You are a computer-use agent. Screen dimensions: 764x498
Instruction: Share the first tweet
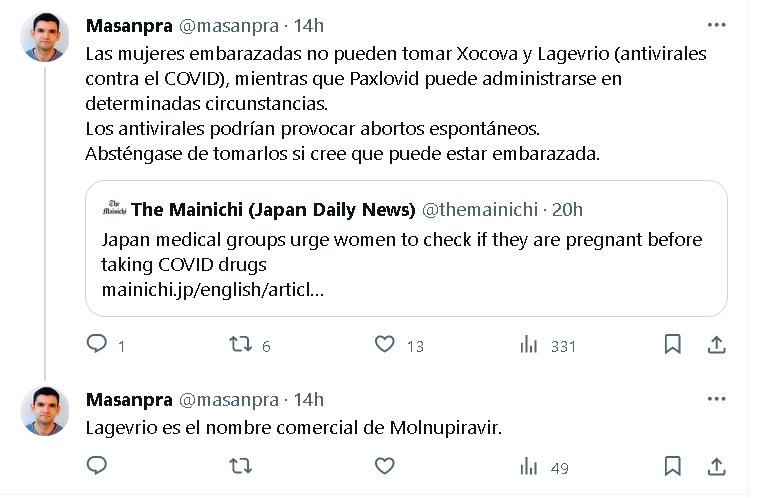tap(716, 345)
